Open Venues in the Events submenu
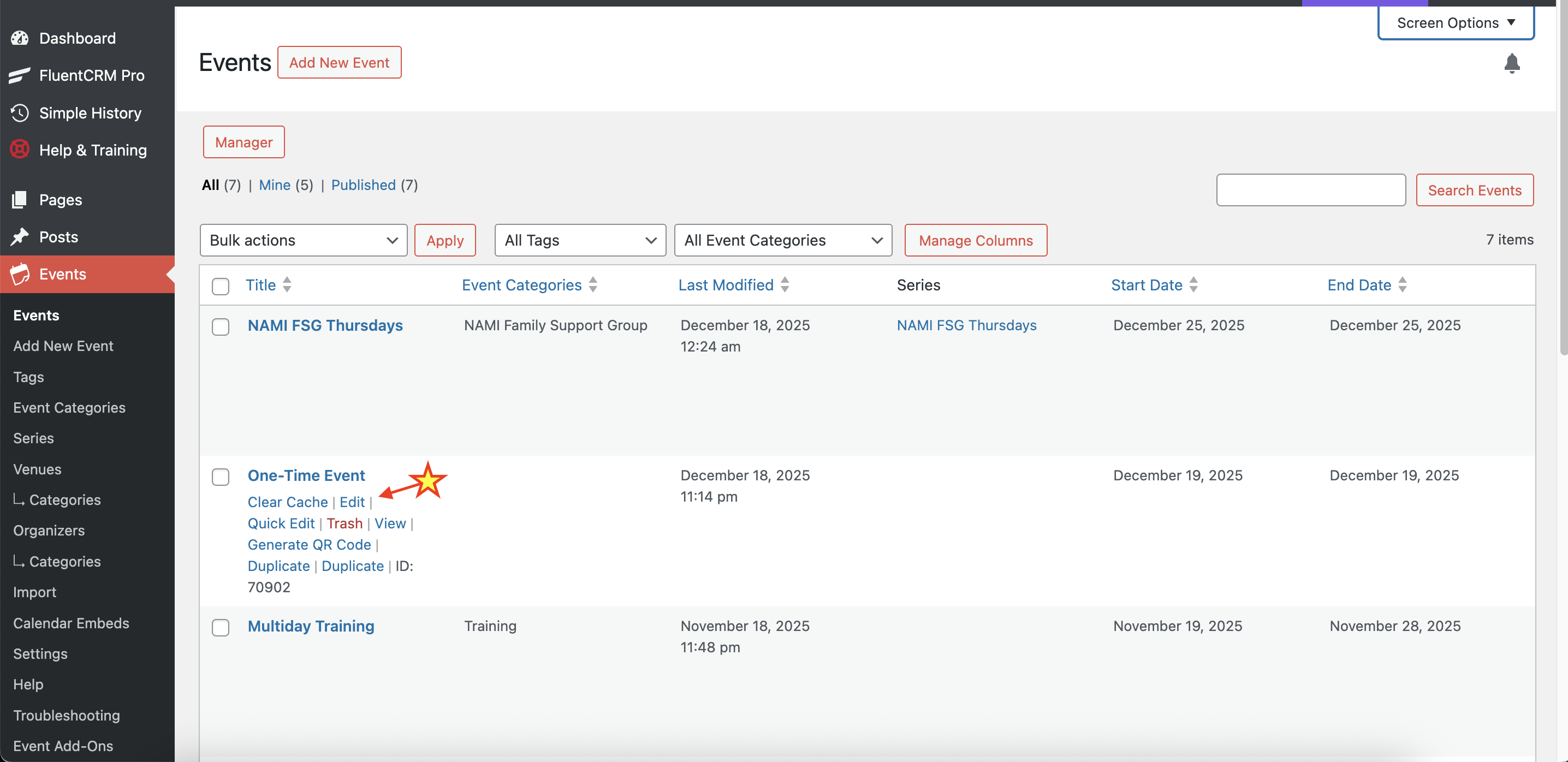Image resolution: width=1568 pixels, height=762 pixels. point(37,469)
